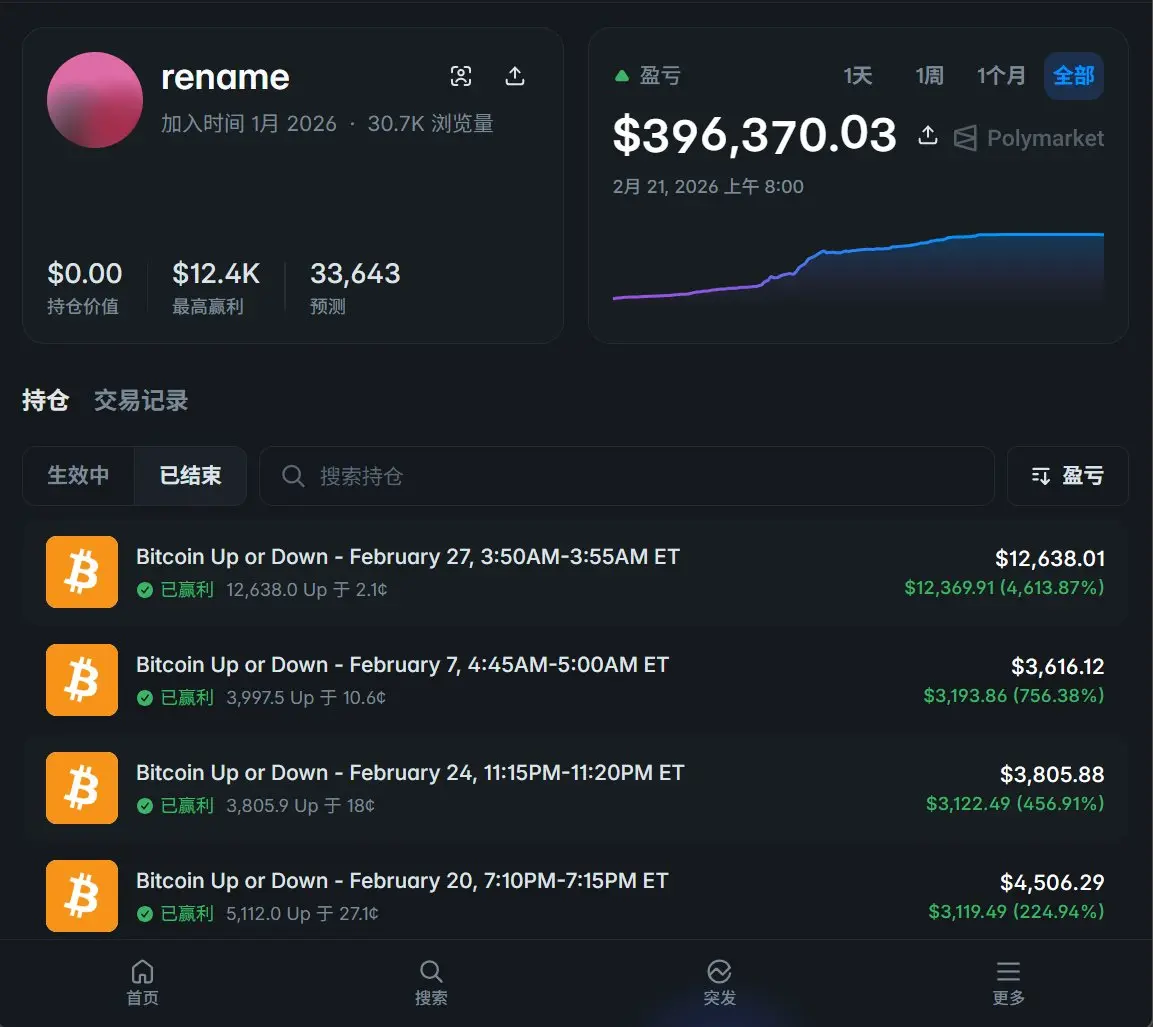Select the 交易记录 tab
Viewport: 1153px width, 1027px height.
[141, 401]
